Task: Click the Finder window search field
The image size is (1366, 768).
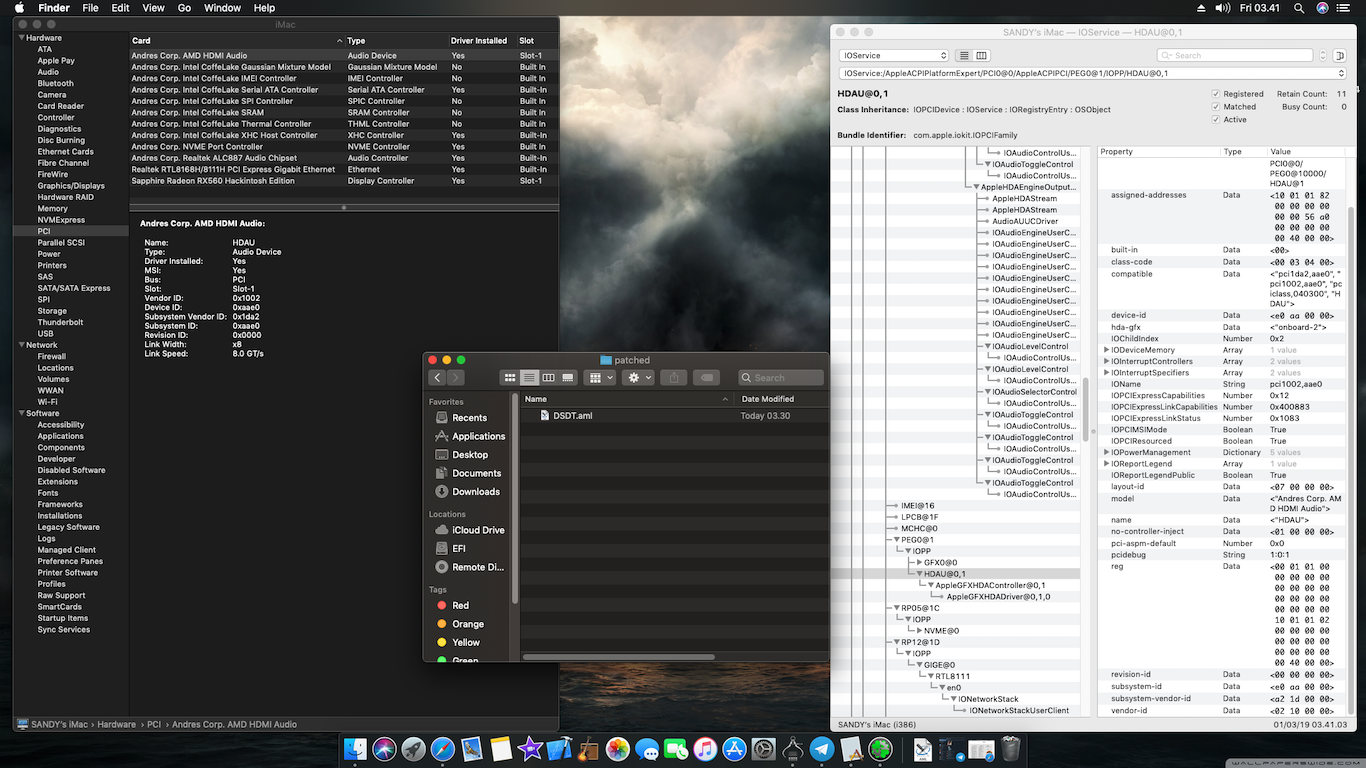Action: [781, 378]
